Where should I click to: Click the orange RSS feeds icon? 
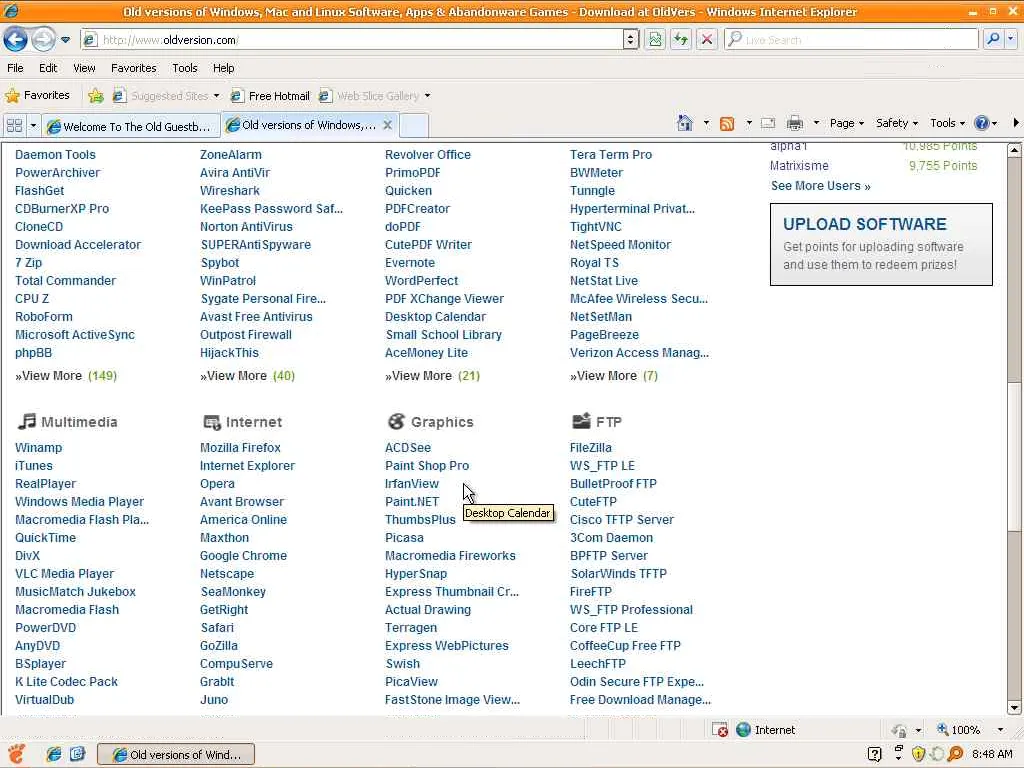(727, 123)
